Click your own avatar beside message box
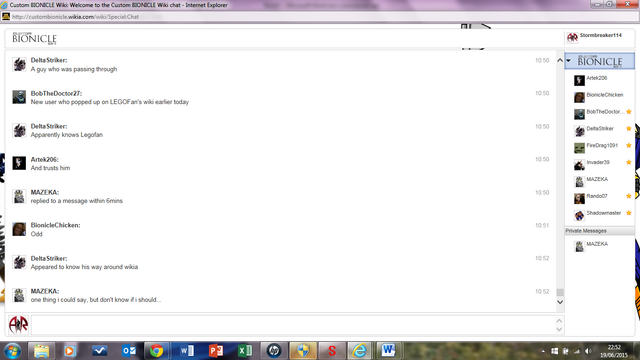Image resolution: width=640 pixels, height=360 pixels. point(18,325)
